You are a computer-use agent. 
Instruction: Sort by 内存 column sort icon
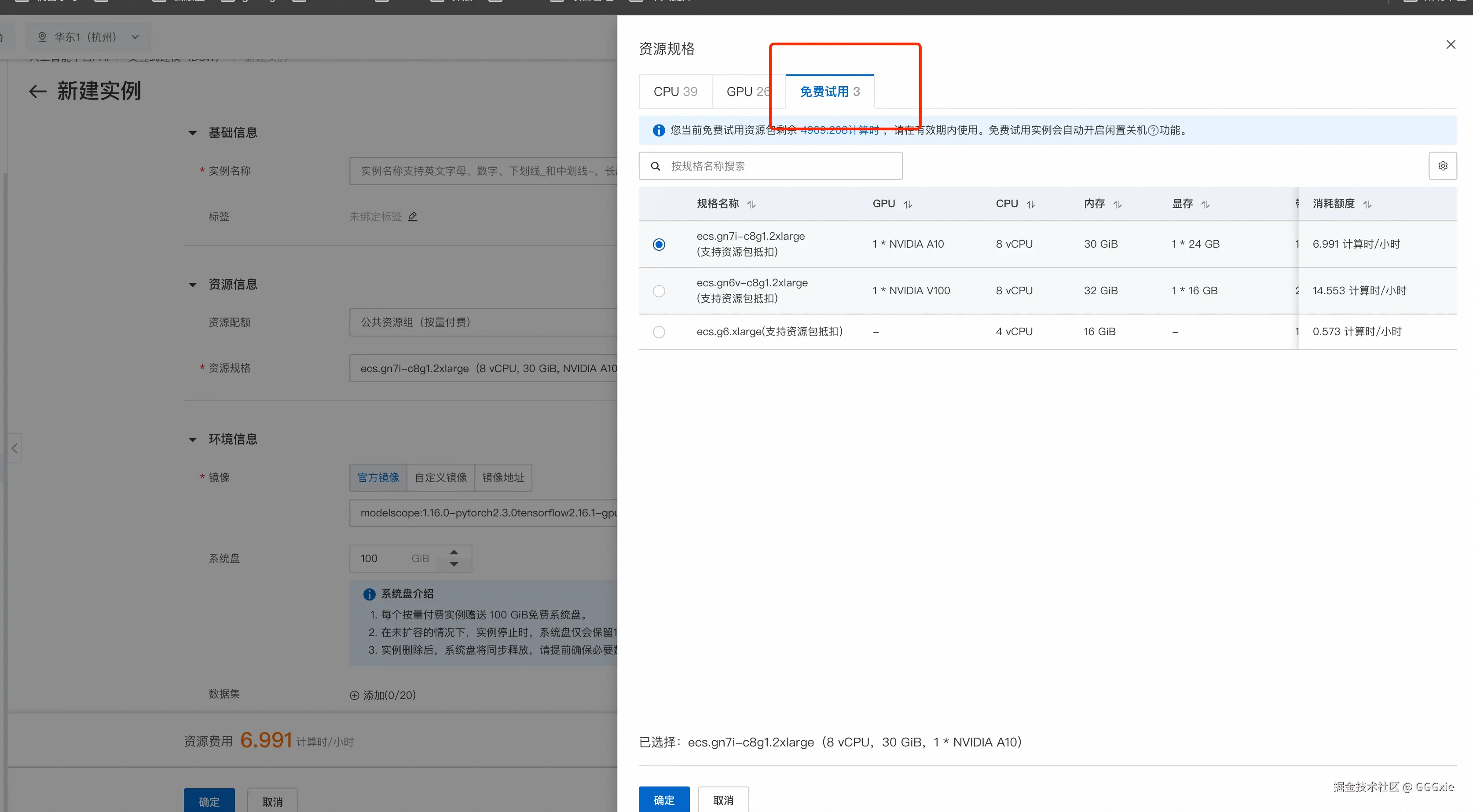(1118, 205)
